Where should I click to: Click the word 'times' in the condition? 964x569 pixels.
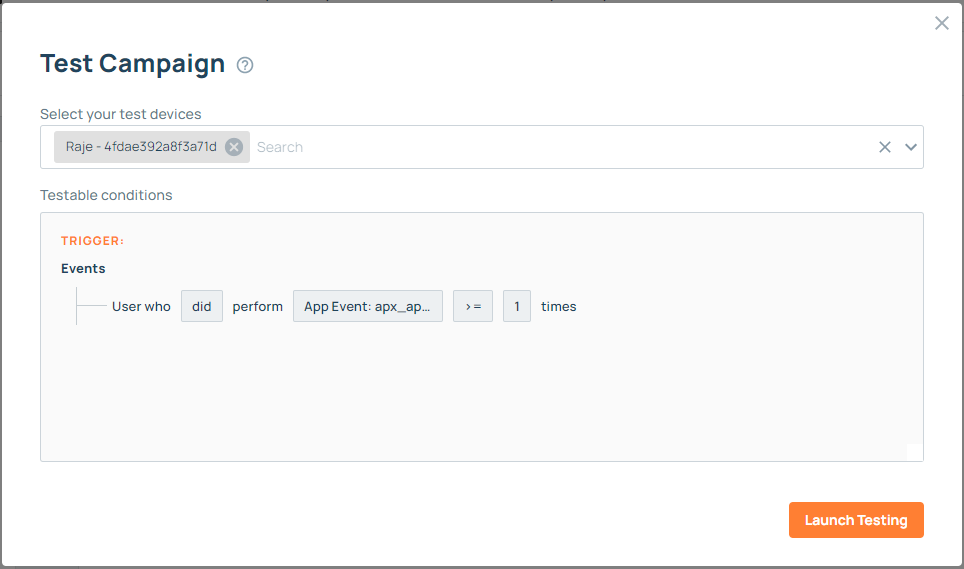pyautogui.click(x=559, y=306)
